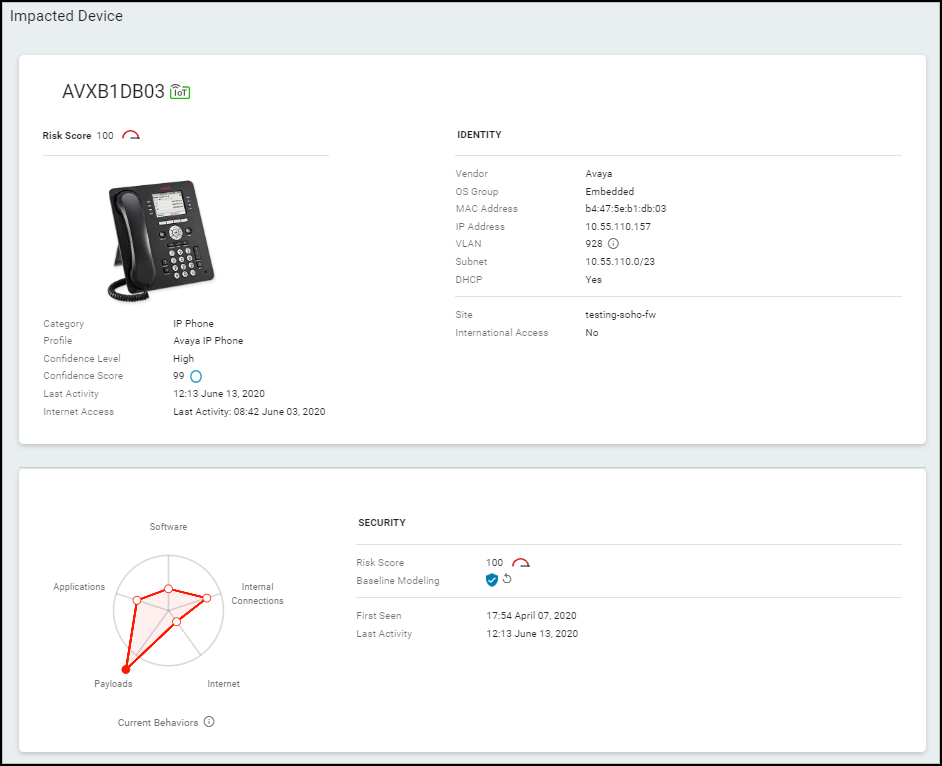
Task: Select the Internal Connections radar data point
Action: point(207,598)
